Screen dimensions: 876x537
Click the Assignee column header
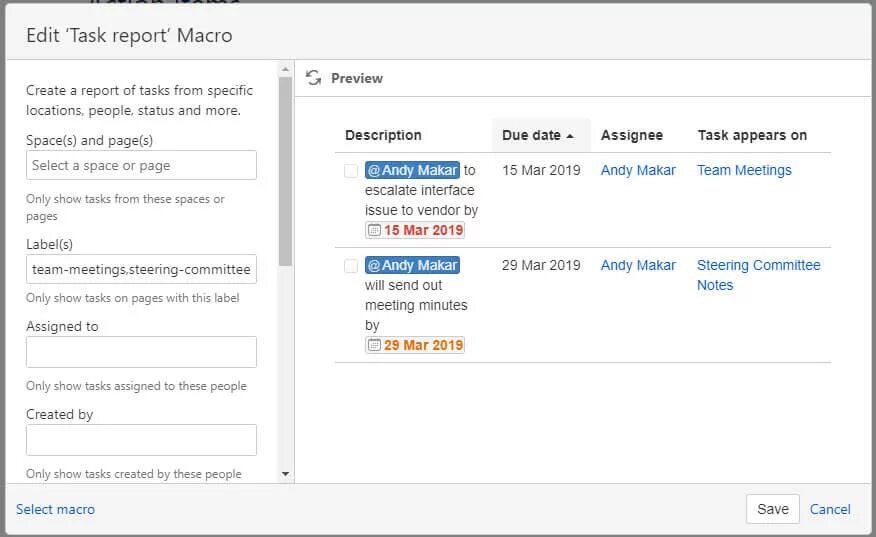(631, 135)
